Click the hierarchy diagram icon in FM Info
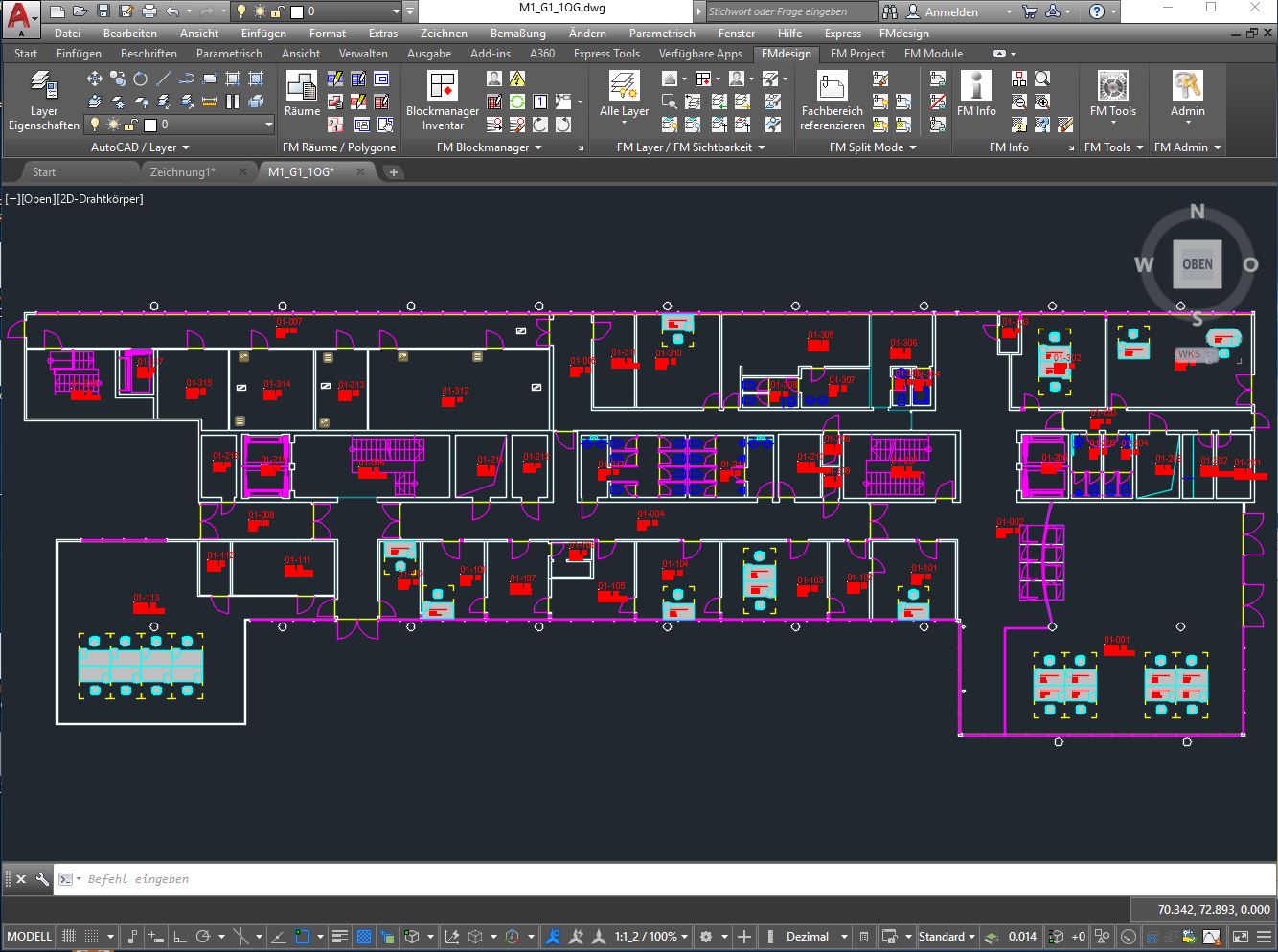This screenshot has height=952, width=1278. [x=1019, y=79]
